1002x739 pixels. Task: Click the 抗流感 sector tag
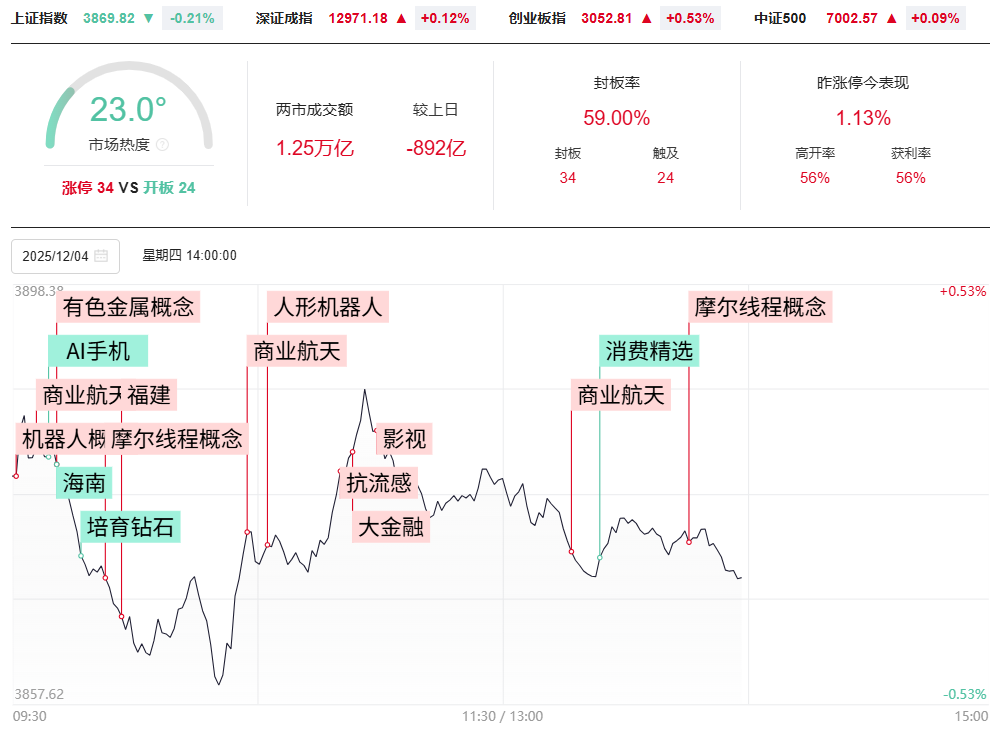tap(379, 483)
